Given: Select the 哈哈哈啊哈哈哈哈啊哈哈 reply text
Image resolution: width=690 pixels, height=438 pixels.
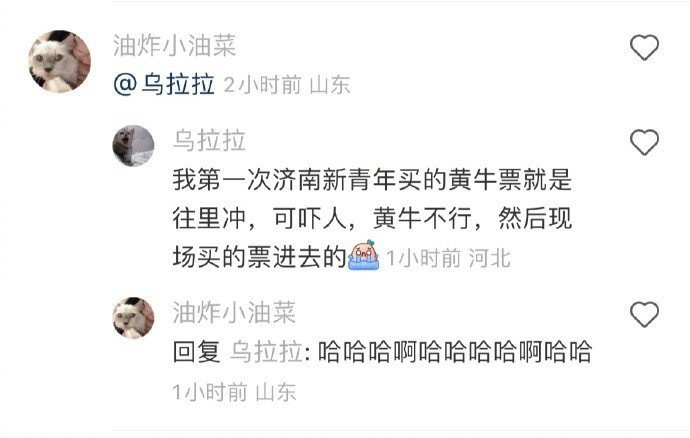Looking at the screenshot, I should [x=455, y=352].
